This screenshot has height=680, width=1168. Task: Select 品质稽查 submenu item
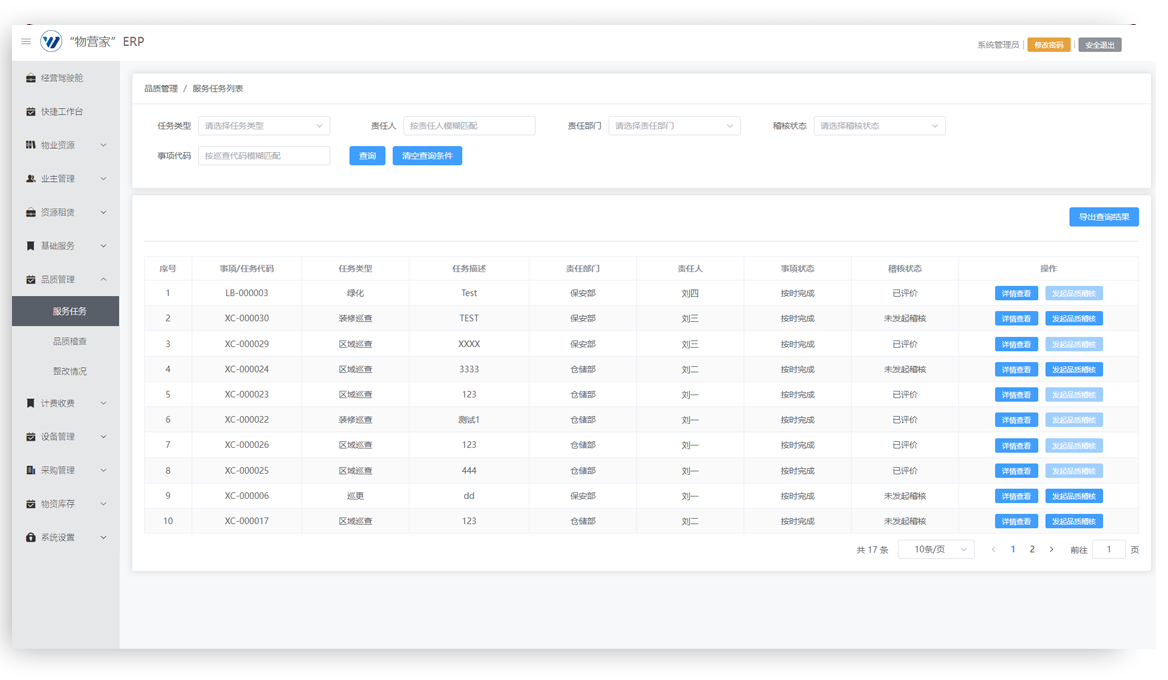(70, 341)
